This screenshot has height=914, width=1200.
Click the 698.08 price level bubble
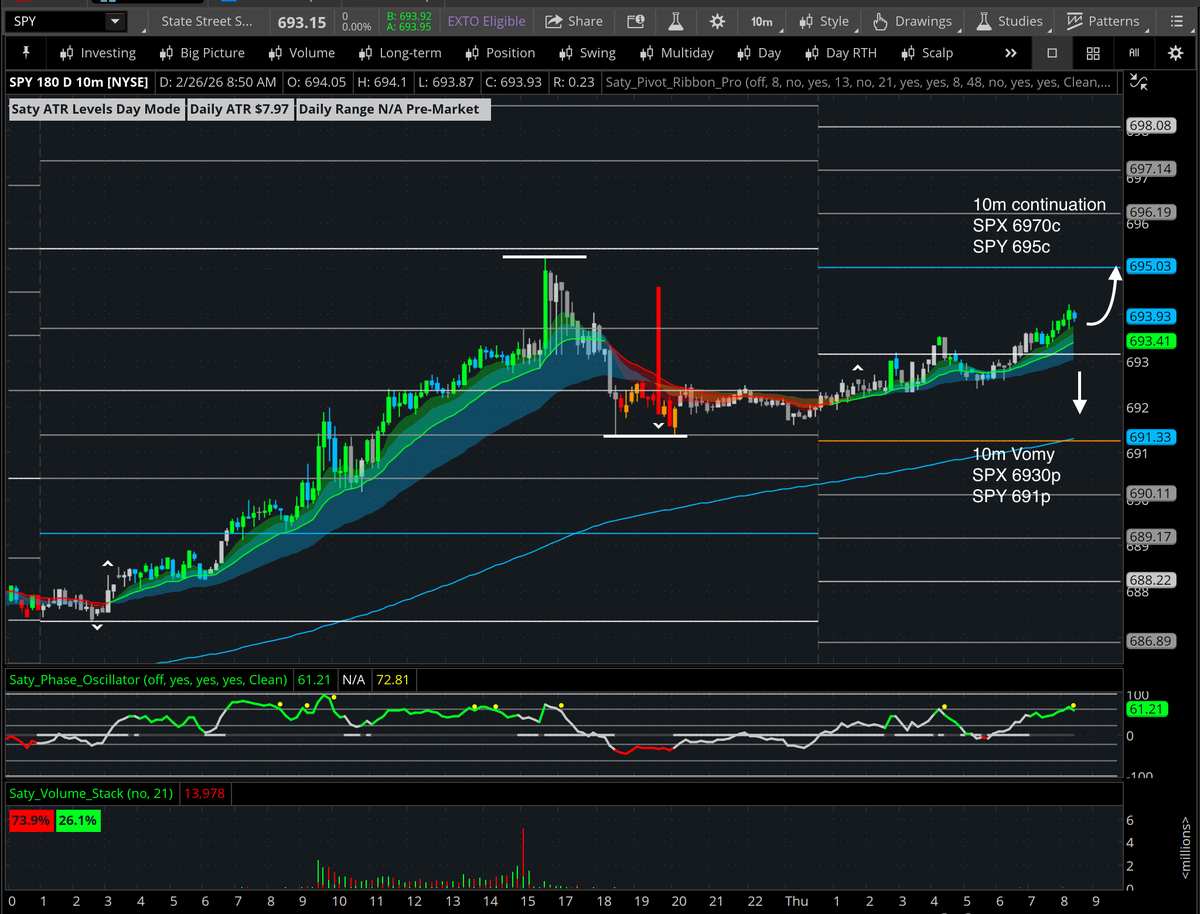[x=1149, y=126]
